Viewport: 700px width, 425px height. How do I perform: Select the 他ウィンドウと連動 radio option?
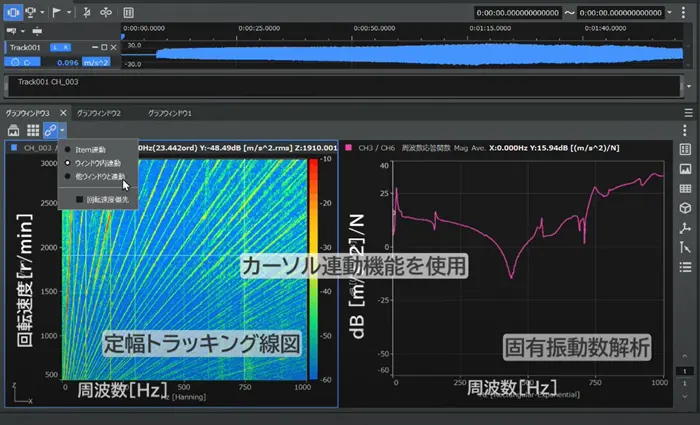68,176
